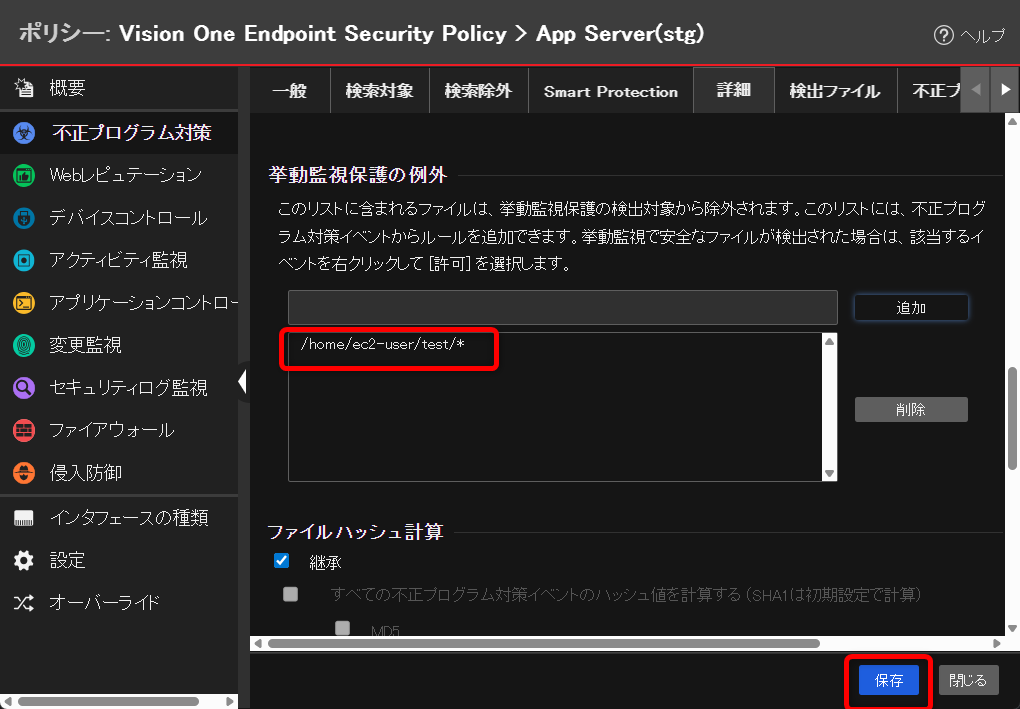Click the main panel scroll-up arrow

1012,121
